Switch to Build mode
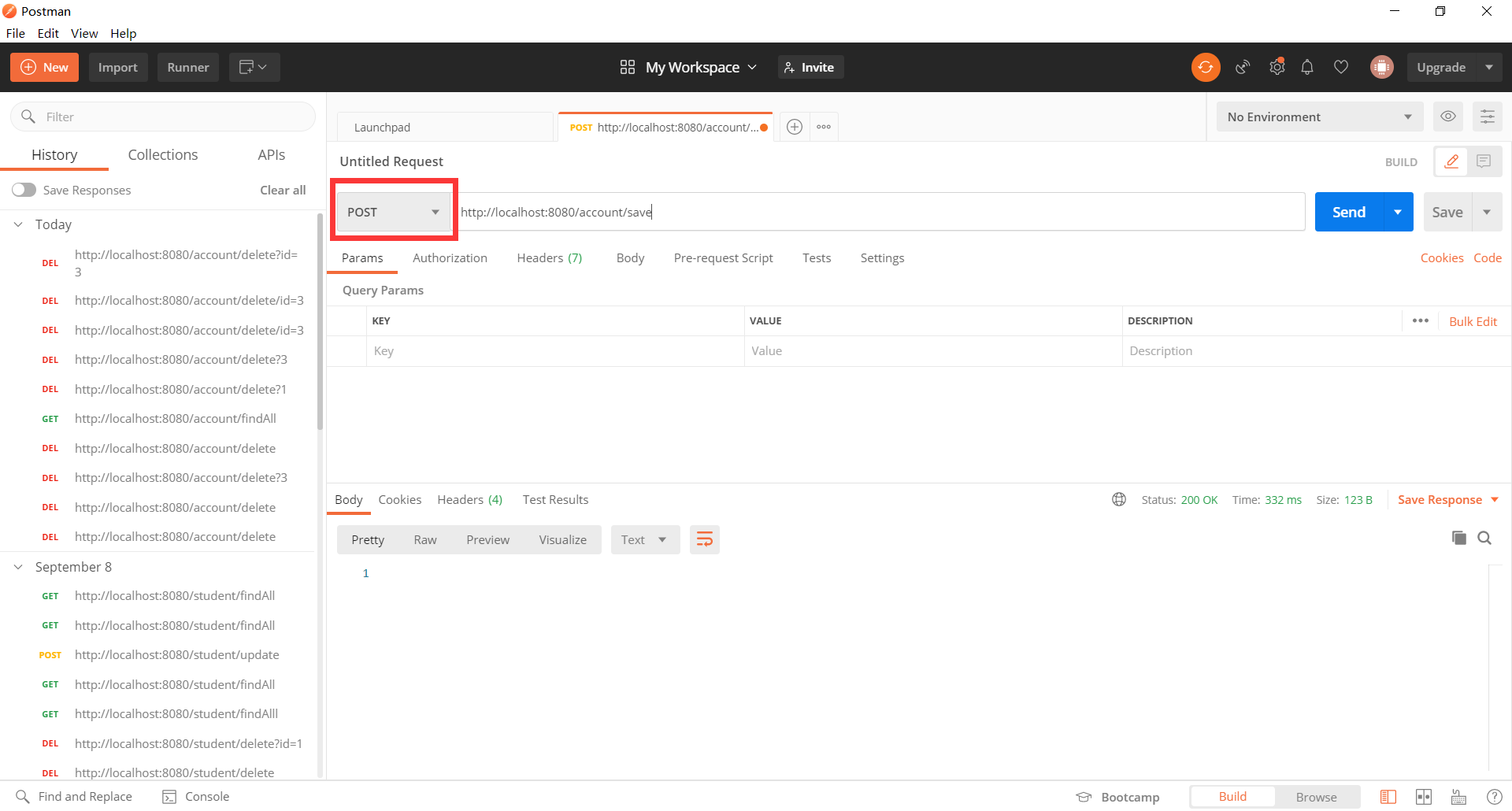The width and height of the screenshot is (1512, 811). tap(1232, 797)
